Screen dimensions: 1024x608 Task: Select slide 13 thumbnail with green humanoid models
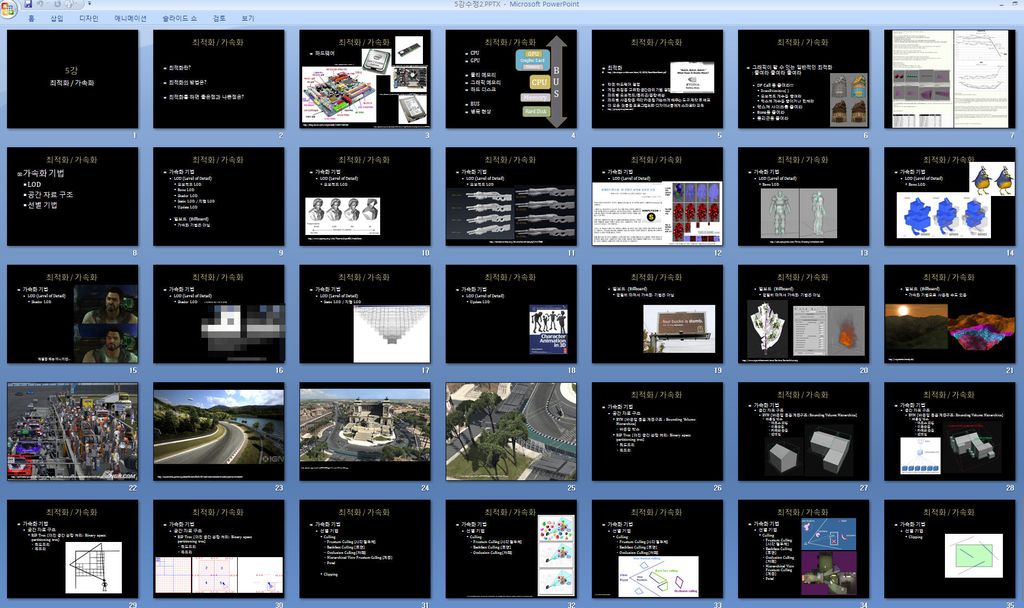pos(804,197)
